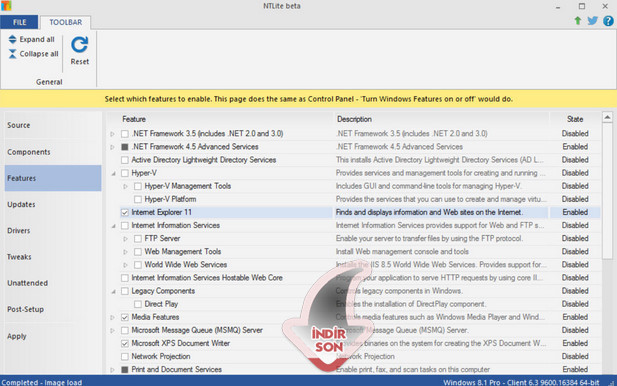The height and width of the screenshot is (386, 617).
Task: Collapse the Hyper-V tree node
Action: point(113,174)
